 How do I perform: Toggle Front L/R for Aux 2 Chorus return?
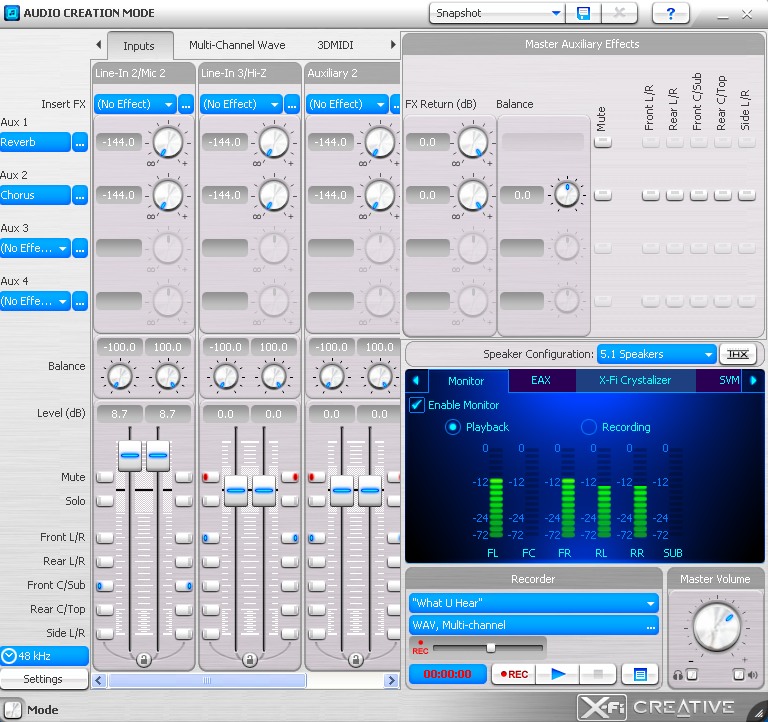(650, 195)
